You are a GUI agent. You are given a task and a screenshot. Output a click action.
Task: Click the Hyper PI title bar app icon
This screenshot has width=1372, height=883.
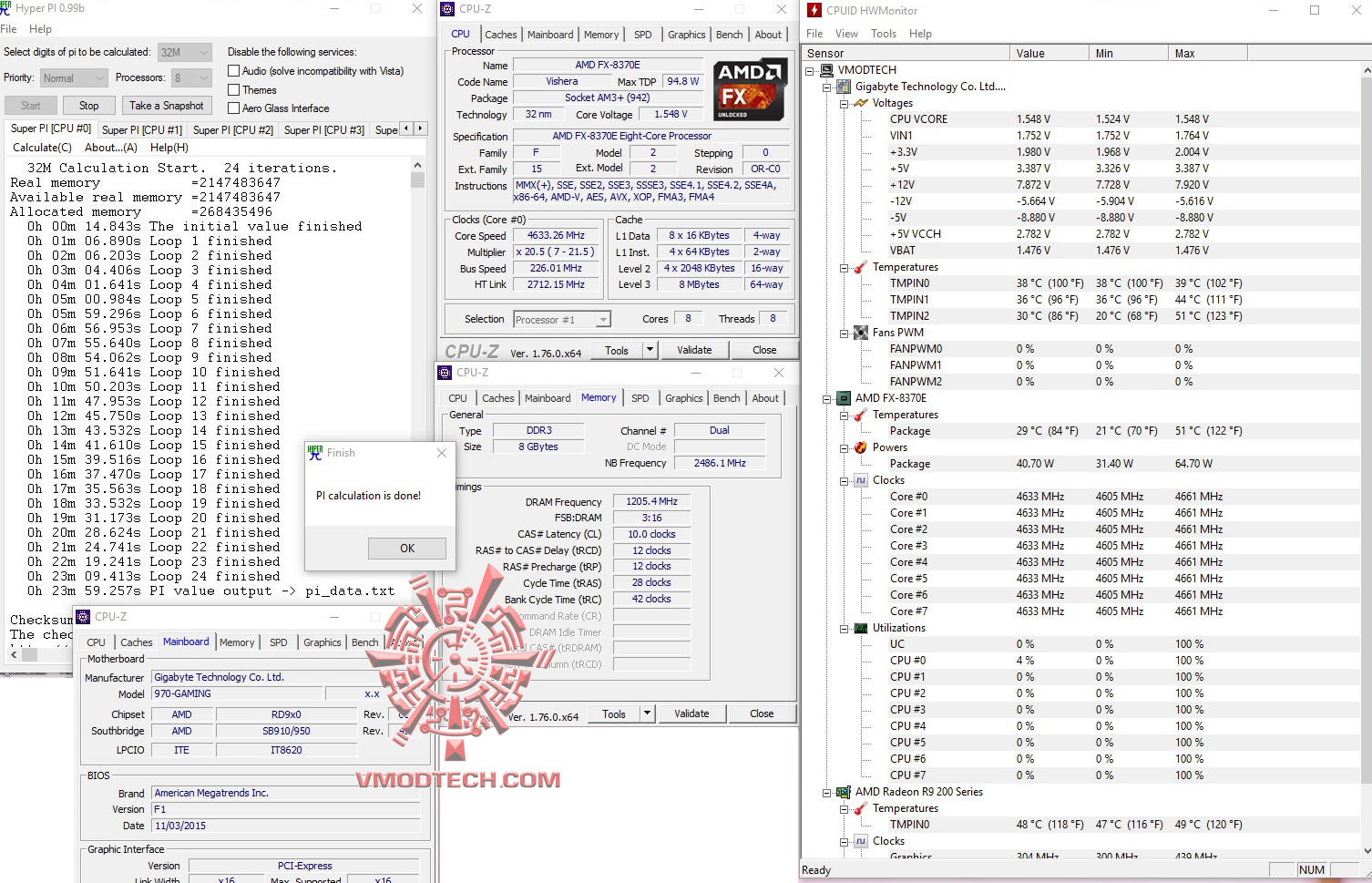5,8
